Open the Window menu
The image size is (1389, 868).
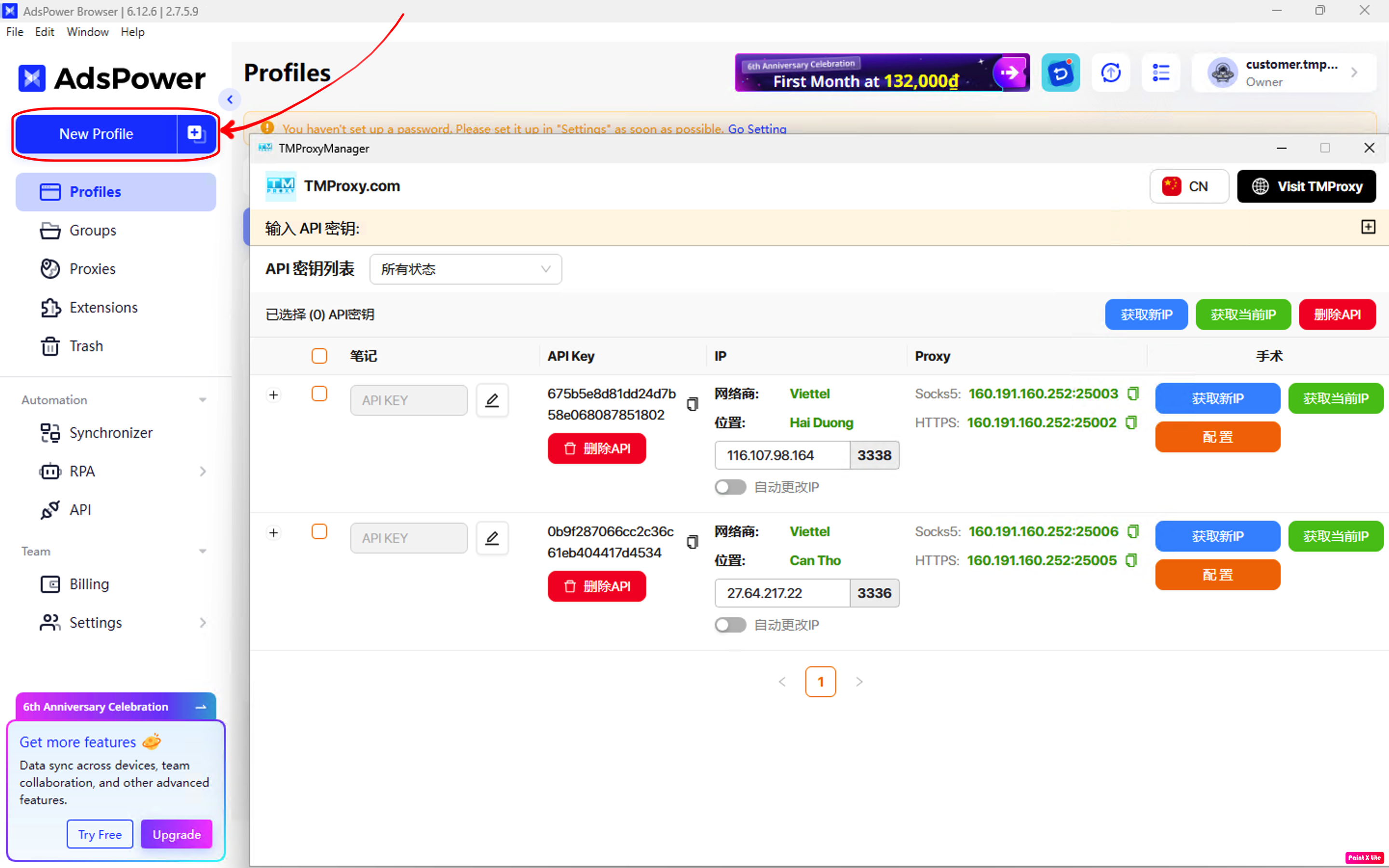[x=87, y=32]
